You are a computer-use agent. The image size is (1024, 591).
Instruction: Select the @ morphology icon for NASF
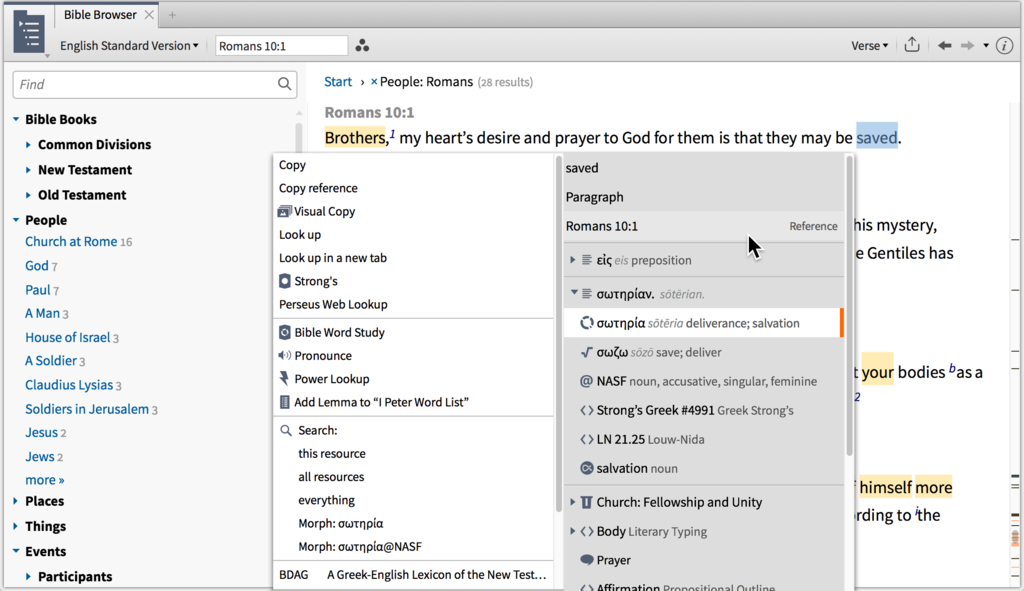pyautogui.click(x=586, y=381)
